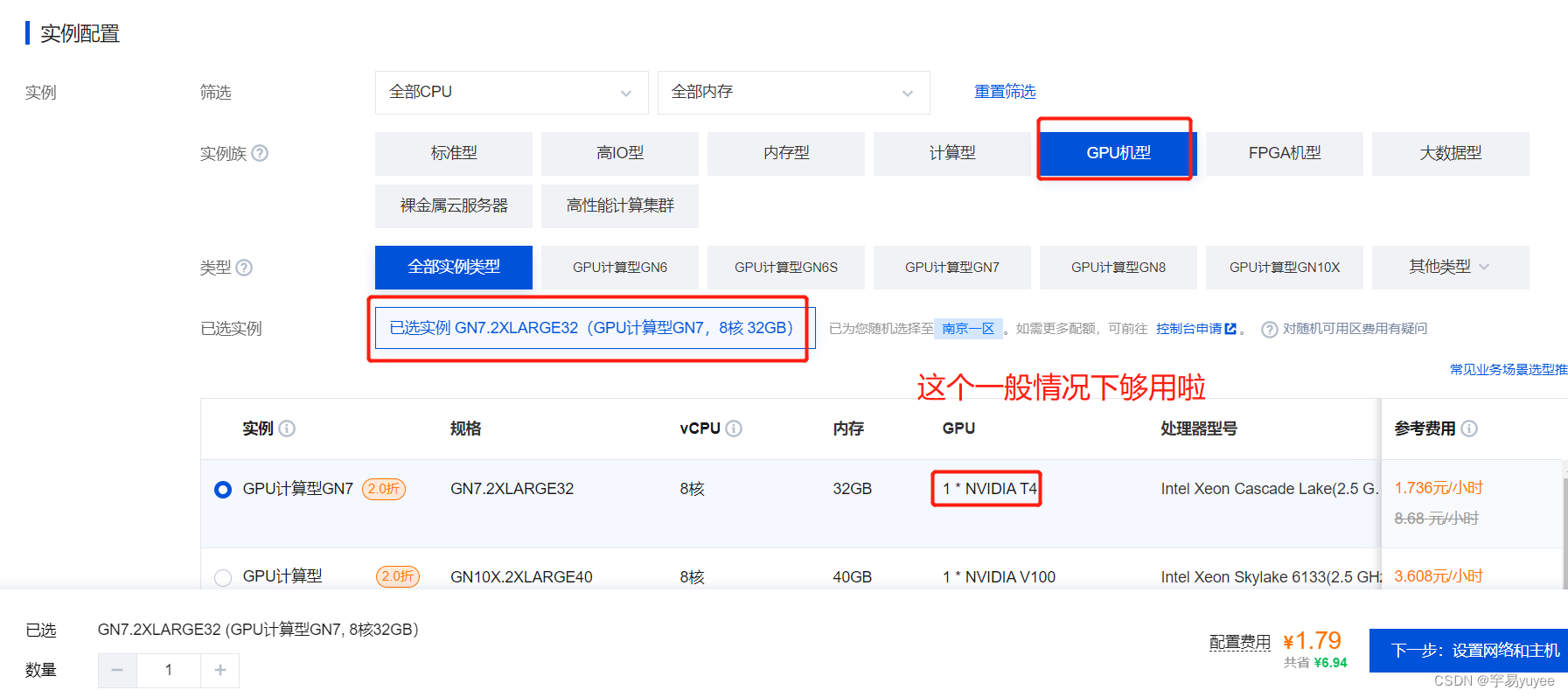
Task: Click 下一步：设置网络和主机 button
Action: click(x=1469, y=651)
